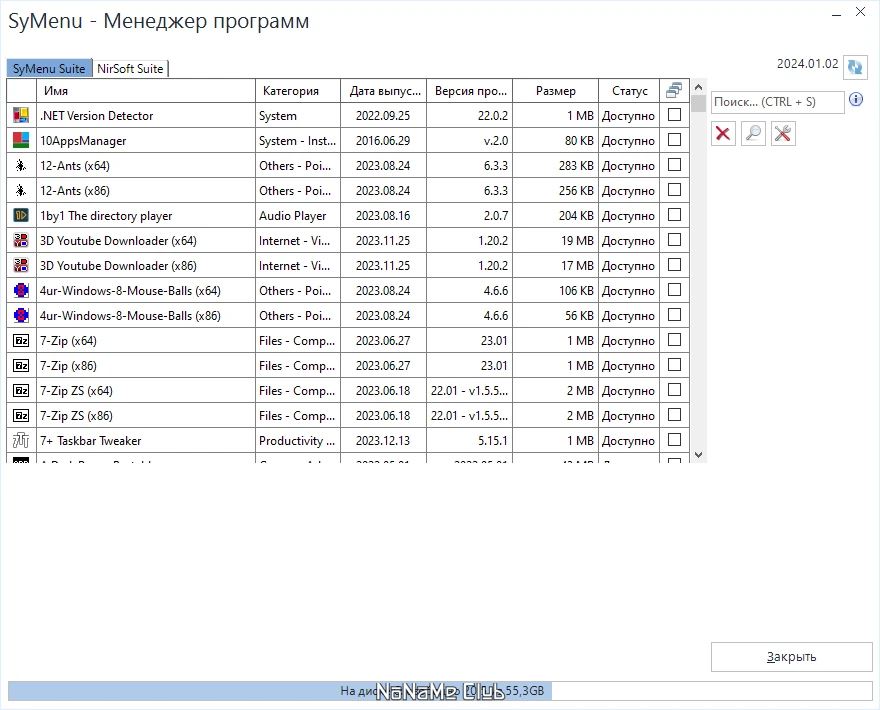880x710 pixels.
Task: Select the SyMenu Suite tab
Action: pyautogui.click(x=49, y=69)
